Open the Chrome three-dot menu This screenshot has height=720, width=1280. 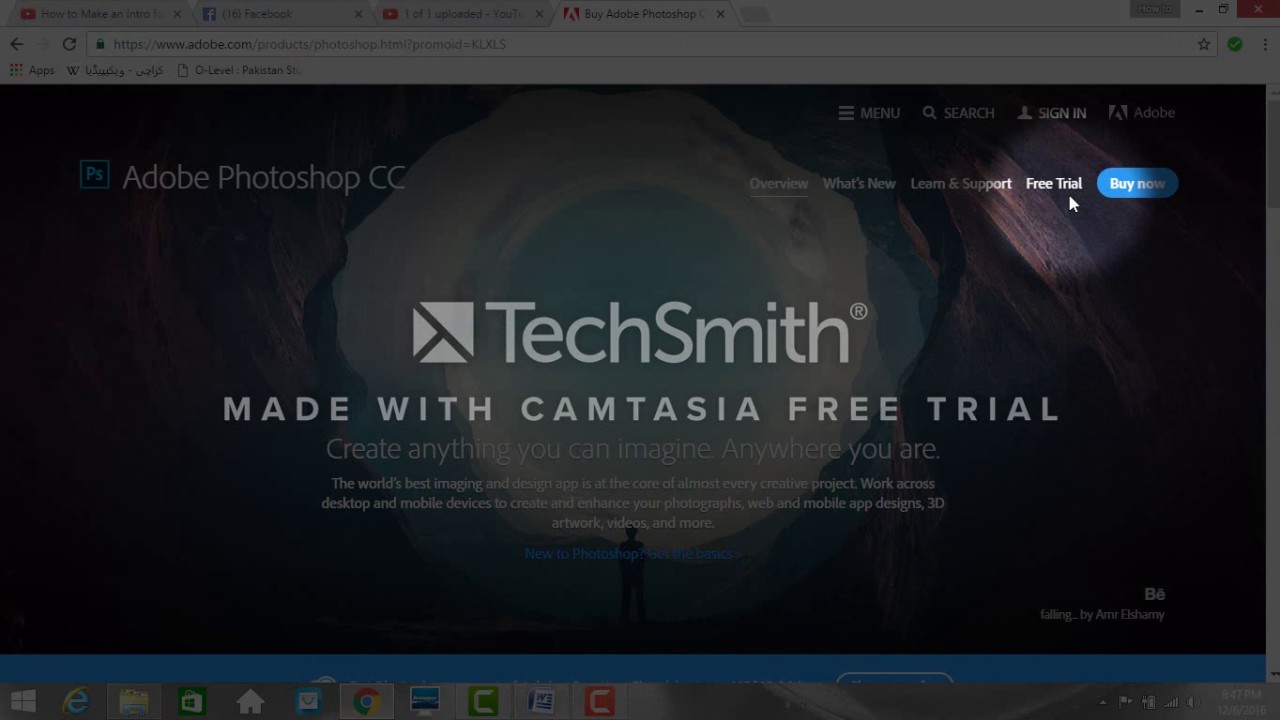point(1263,44)
